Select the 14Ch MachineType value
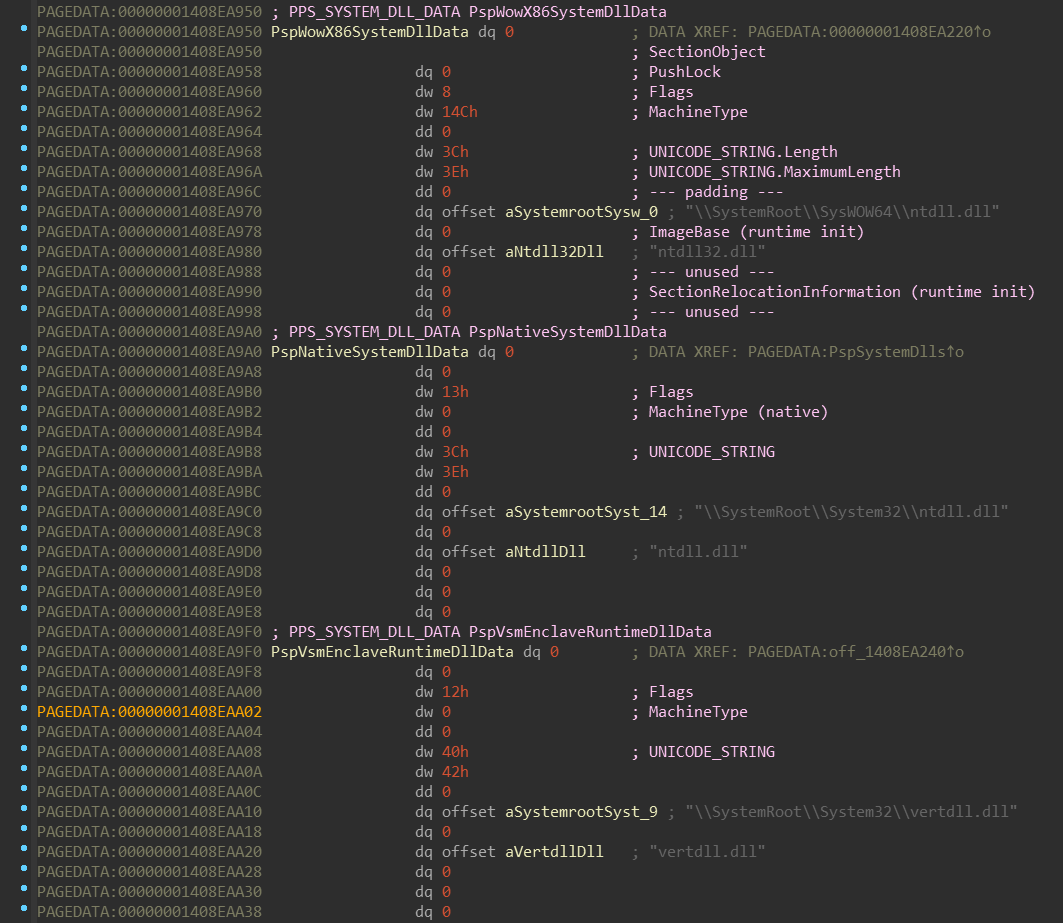 pos(460,112)
